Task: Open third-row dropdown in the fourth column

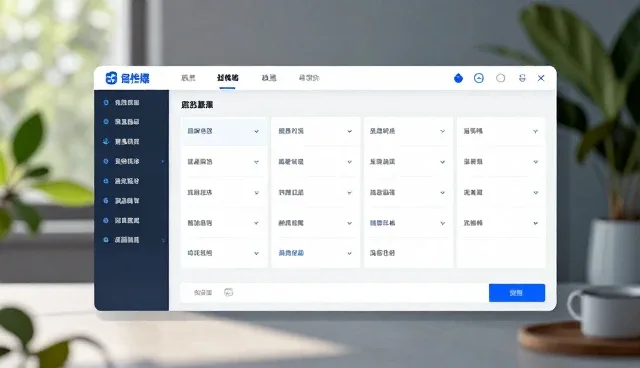Action: (501, 193)
